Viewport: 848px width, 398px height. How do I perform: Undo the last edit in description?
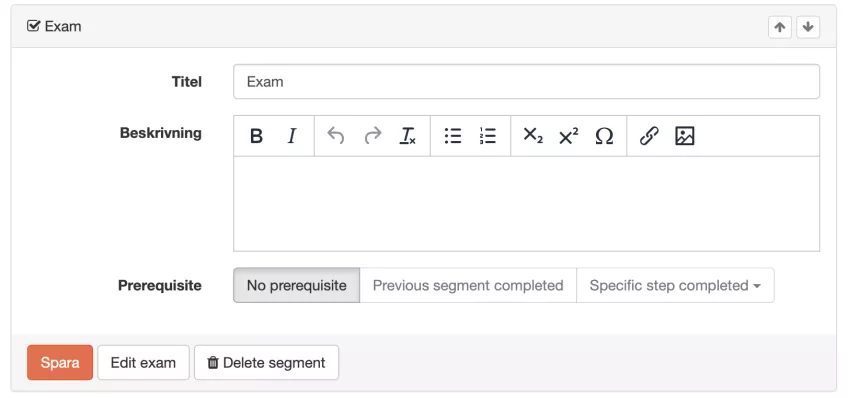click(x=336, y=136)
